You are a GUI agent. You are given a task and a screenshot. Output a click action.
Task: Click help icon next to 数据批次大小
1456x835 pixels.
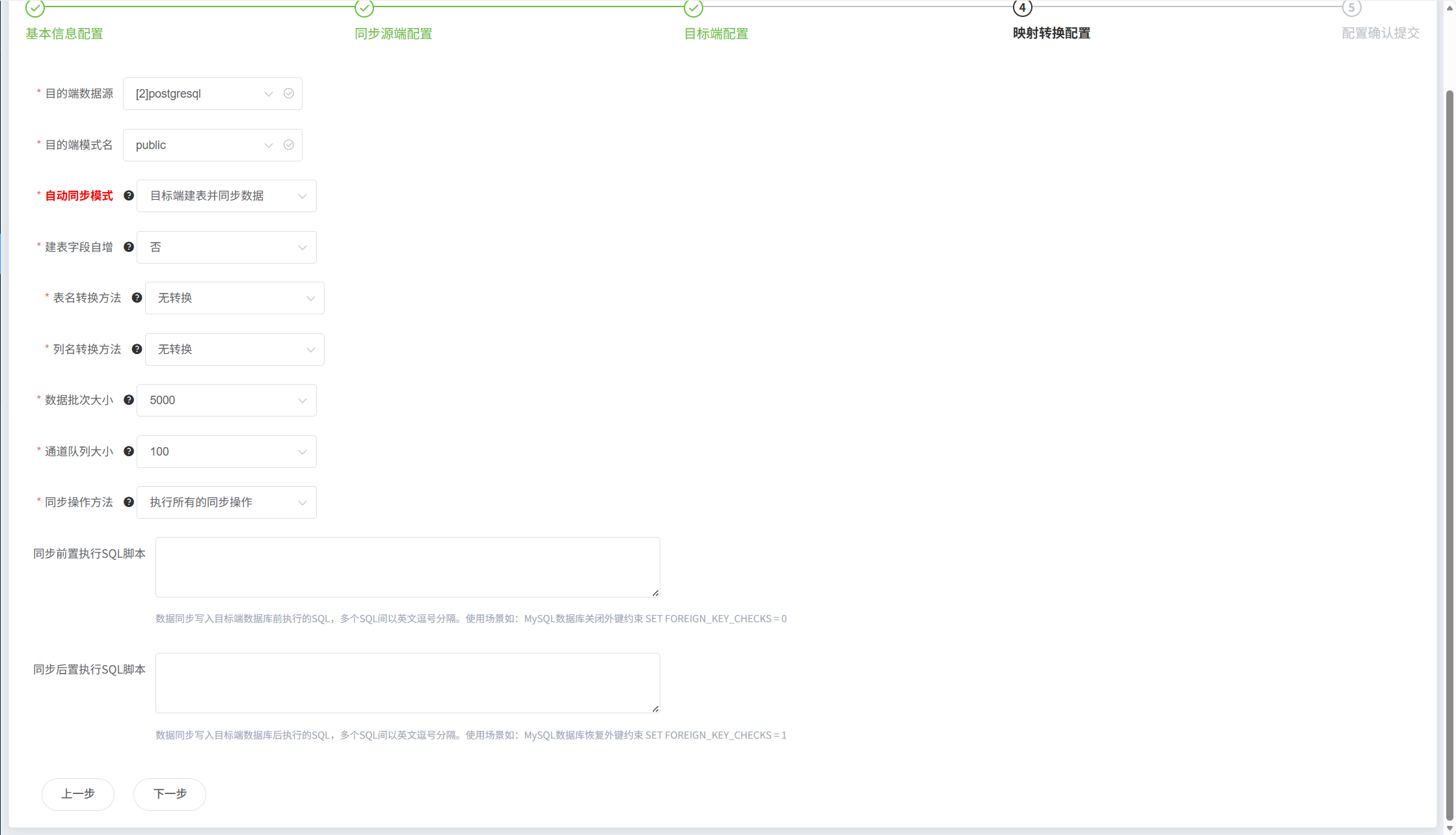(129, 400)
